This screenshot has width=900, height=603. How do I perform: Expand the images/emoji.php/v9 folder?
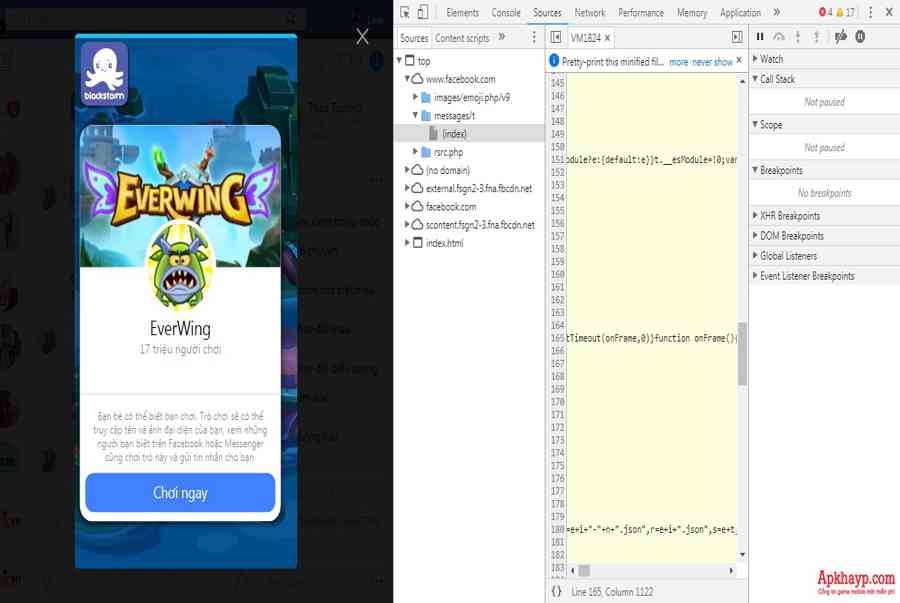415,97
